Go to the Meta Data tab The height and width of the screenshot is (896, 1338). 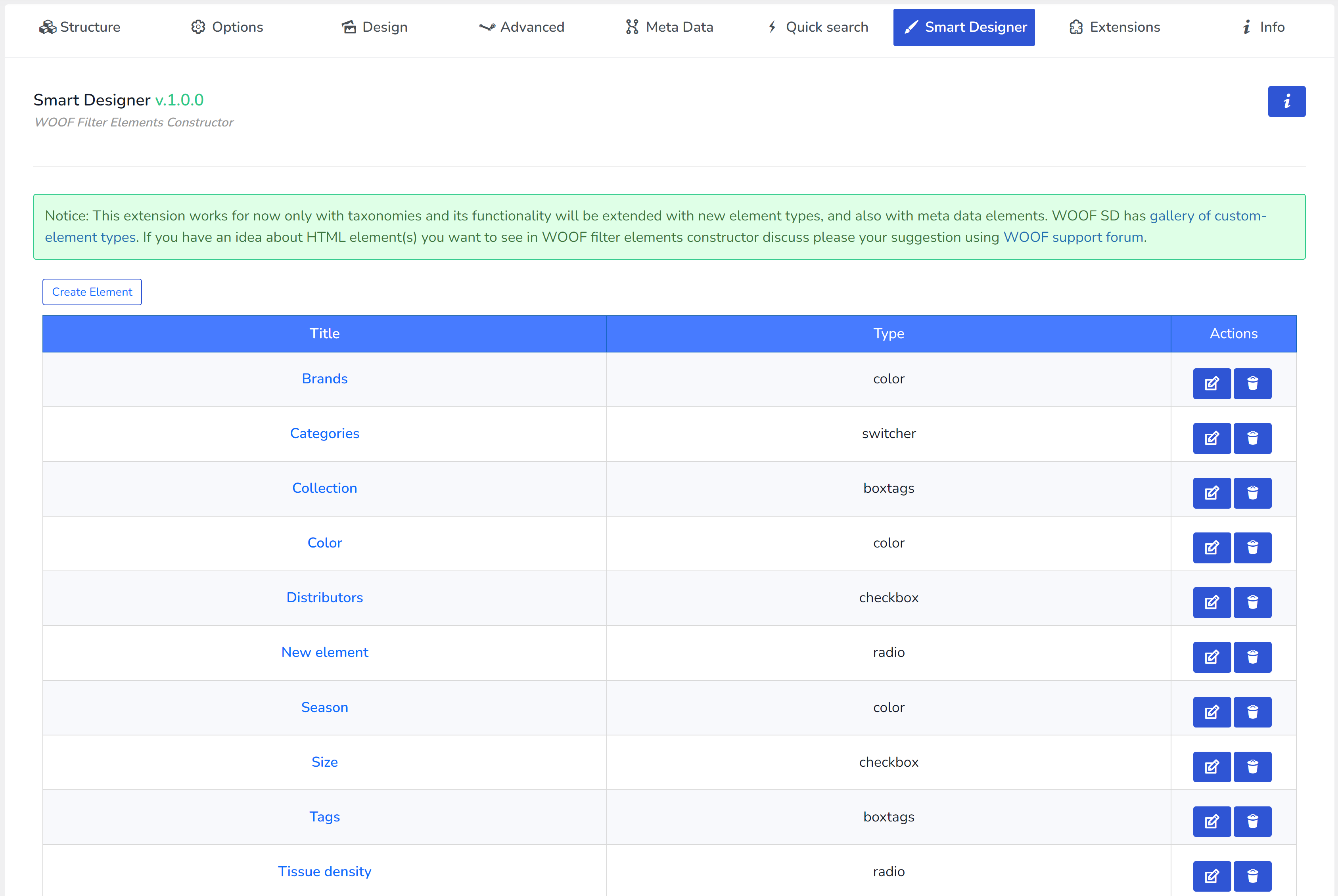pyautogui.click(x=669, y=27)
